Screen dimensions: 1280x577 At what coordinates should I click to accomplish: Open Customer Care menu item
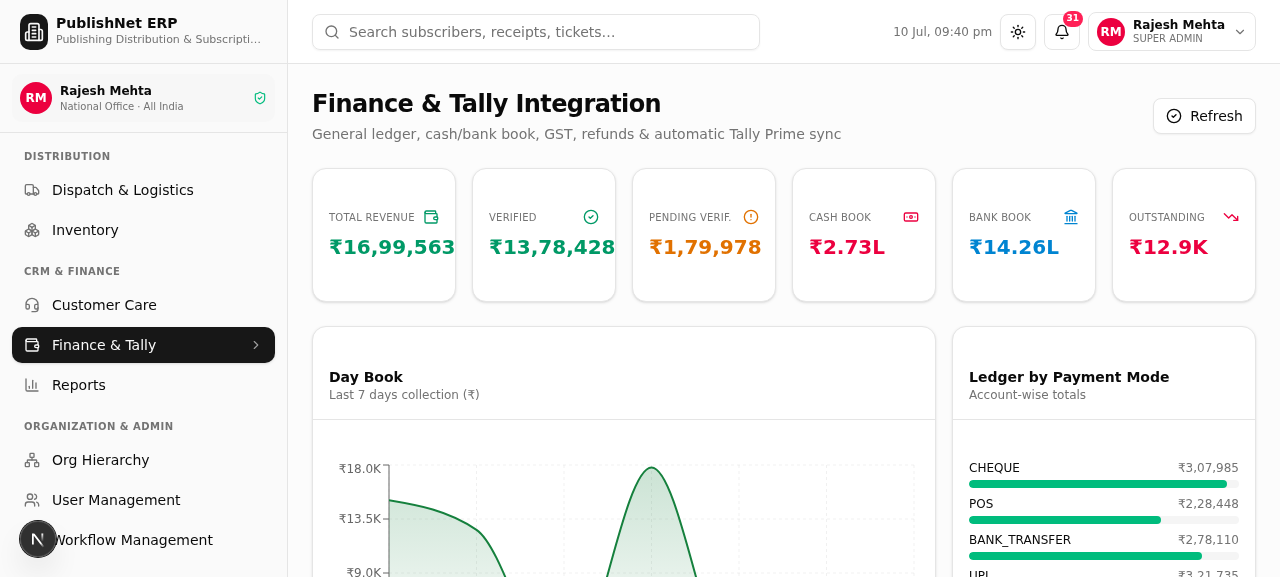[x=143, y=305]
